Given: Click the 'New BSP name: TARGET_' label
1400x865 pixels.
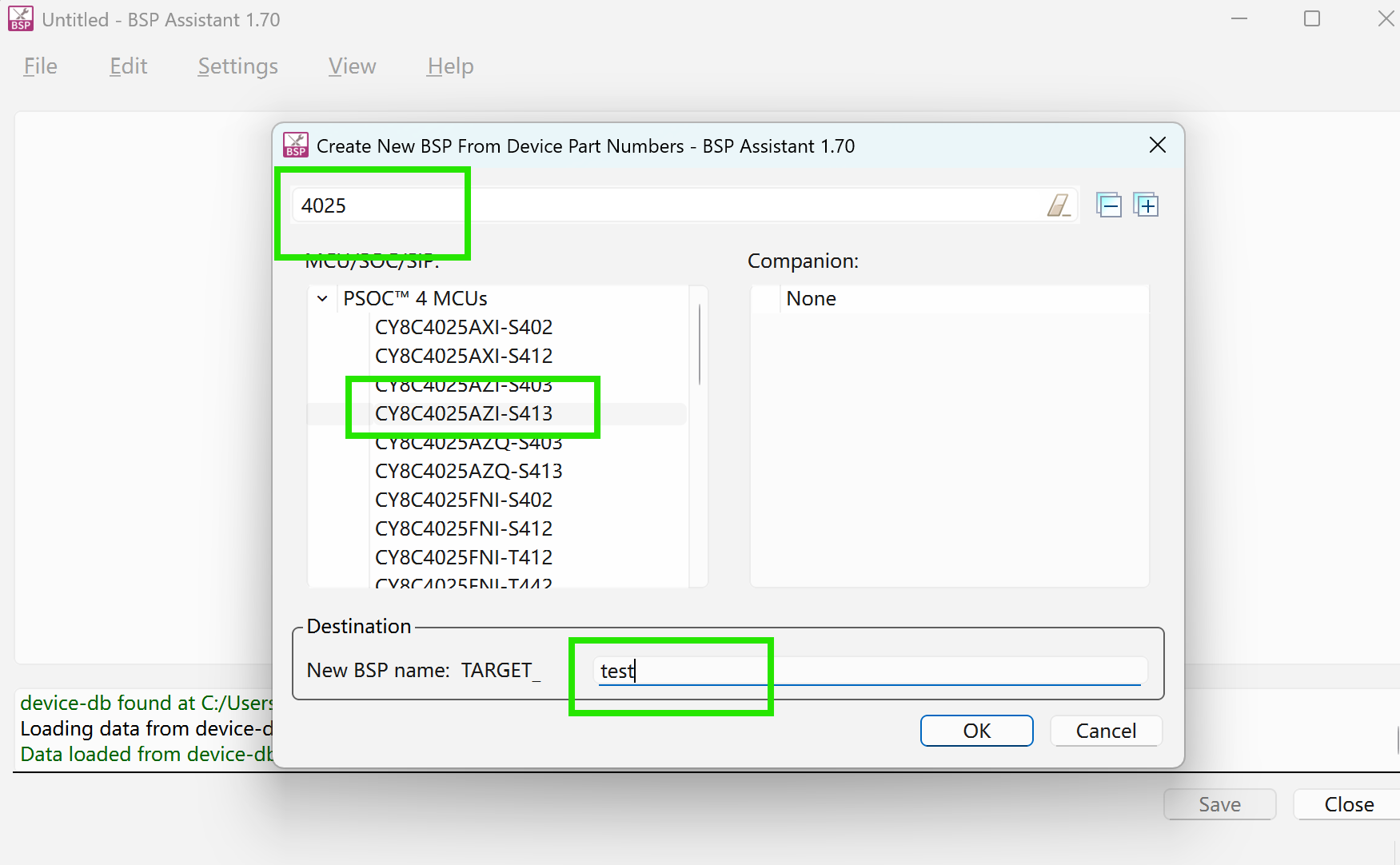Looking at the screenshot, I should coord(424,670).
